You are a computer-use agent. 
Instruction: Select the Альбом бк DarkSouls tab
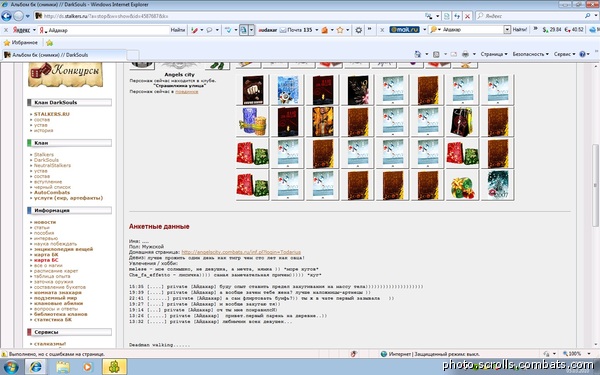(x=64, y=55)
